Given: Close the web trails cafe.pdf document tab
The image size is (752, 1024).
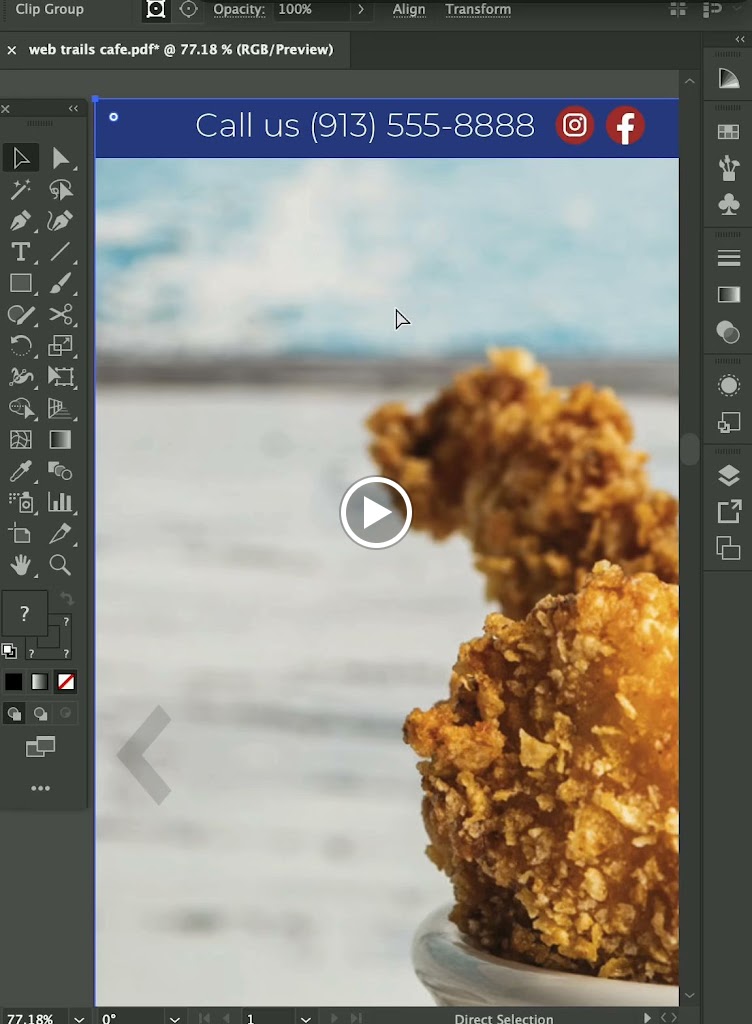Looking at the screenshot, I should [12, 50].
